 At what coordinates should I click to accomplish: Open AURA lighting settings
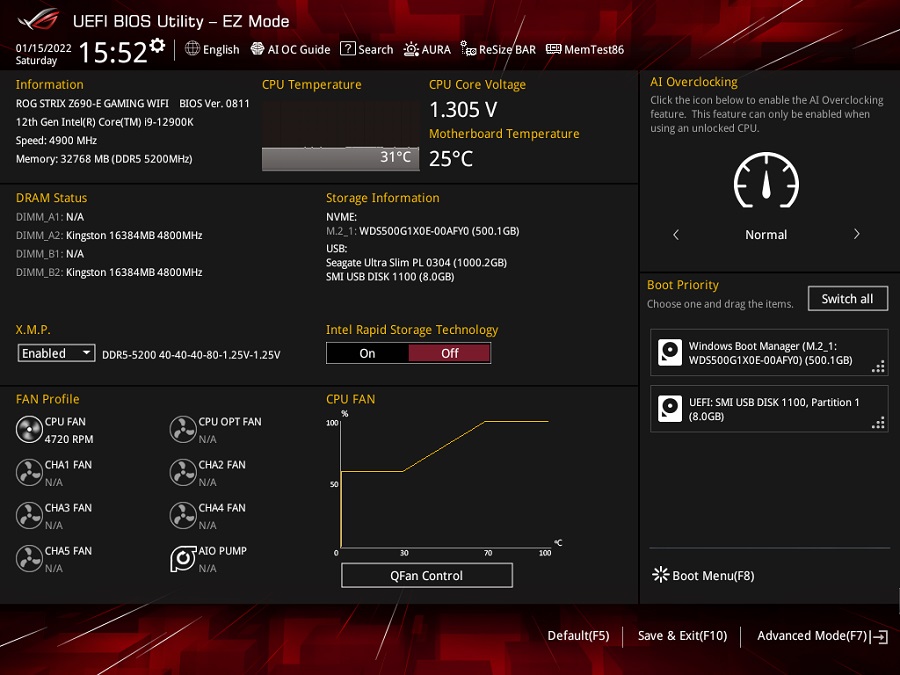[x=427, y=49]
